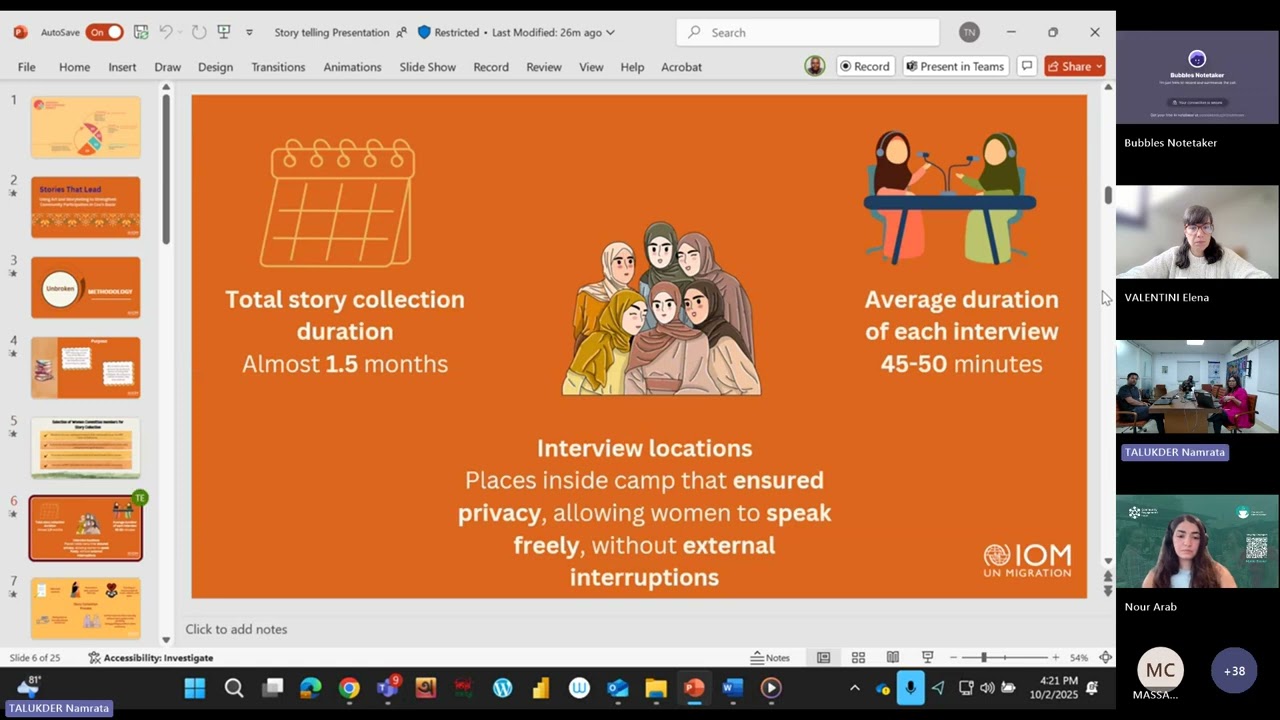Screen dimensions: 1280x720
Task: Open the Help tab
Action: point(632,67)
